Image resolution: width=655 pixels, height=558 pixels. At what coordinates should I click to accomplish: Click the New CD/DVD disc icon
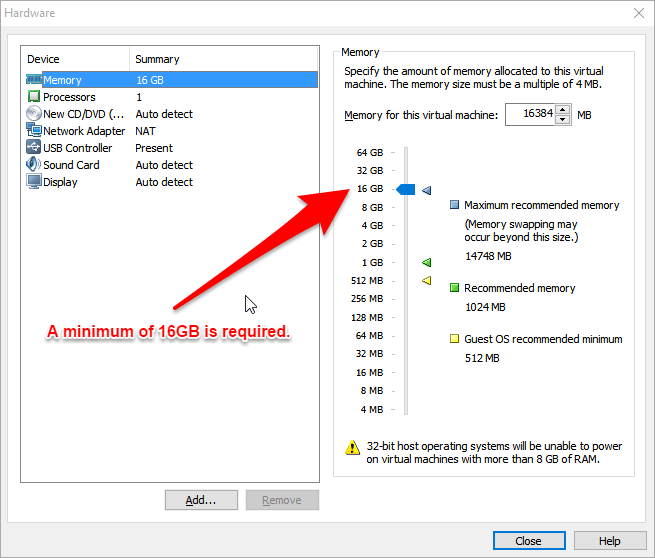pyautogui.click(x=34, y=114)
